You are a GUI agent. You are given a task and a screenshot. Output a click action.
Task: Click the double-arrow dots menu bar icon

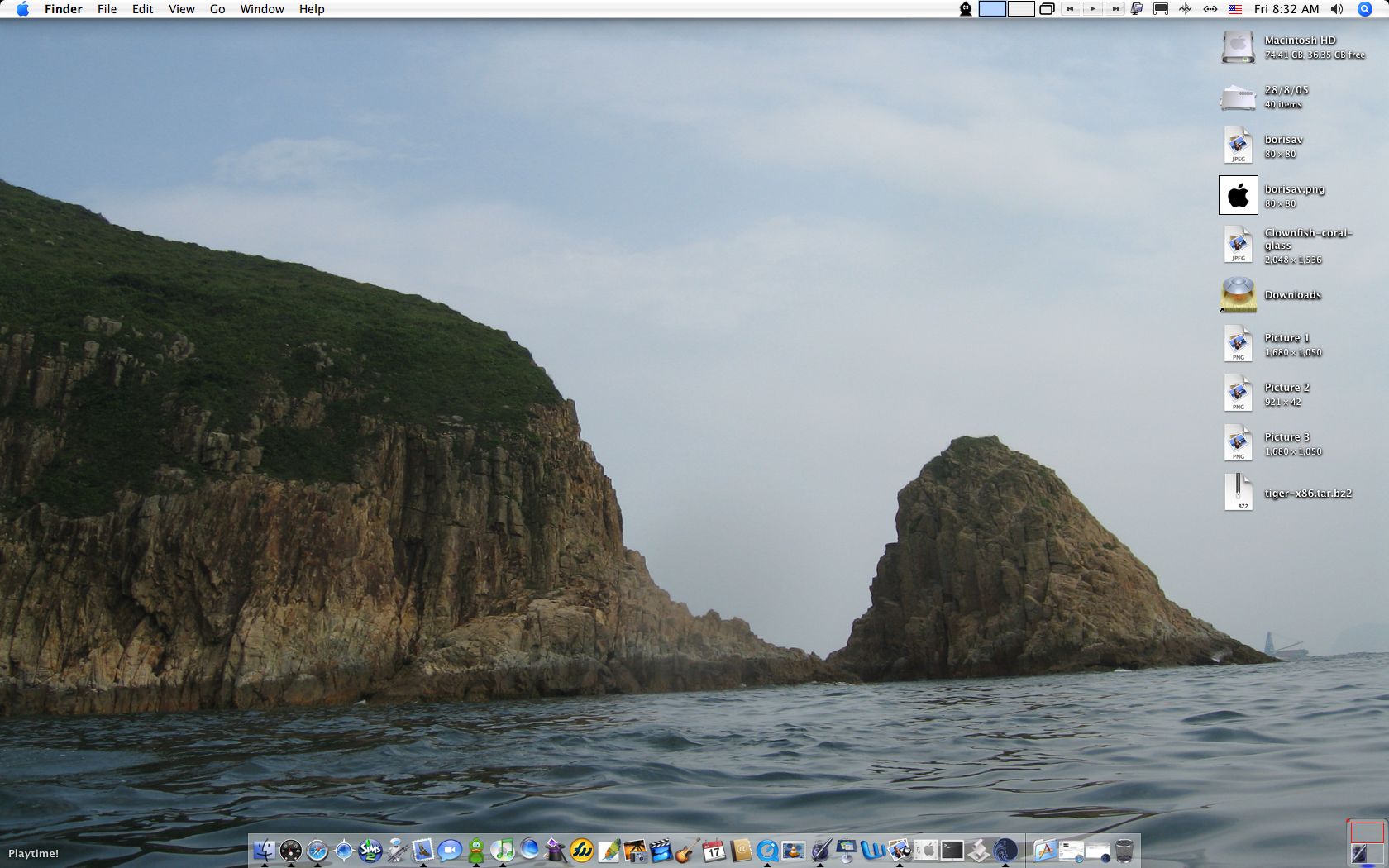[1210, 9]
